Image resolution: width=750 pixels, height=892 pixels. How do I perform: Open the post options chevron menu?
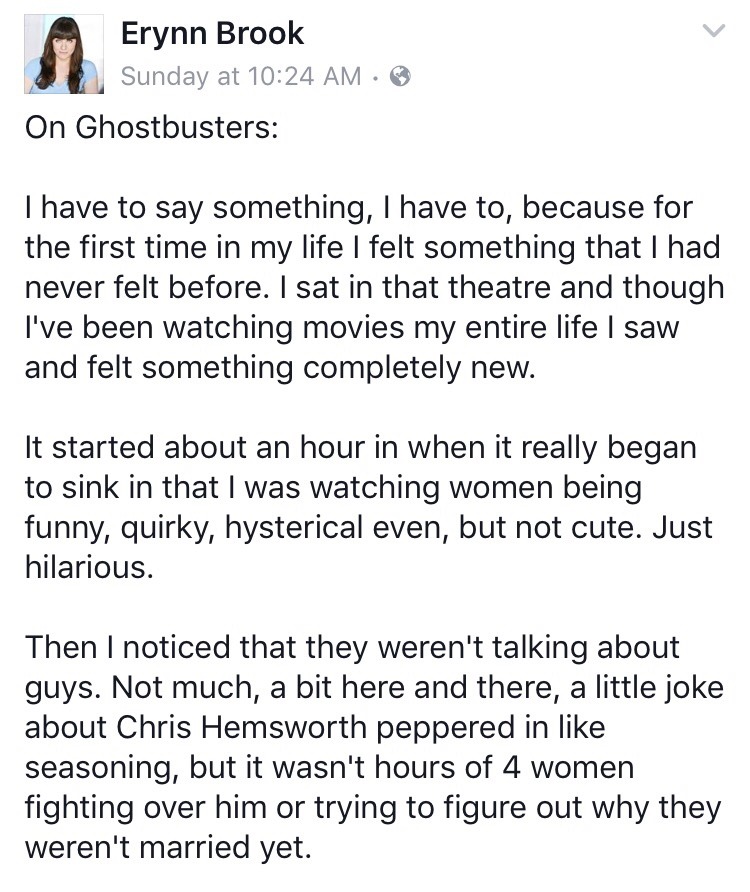(x=713, y=33)
